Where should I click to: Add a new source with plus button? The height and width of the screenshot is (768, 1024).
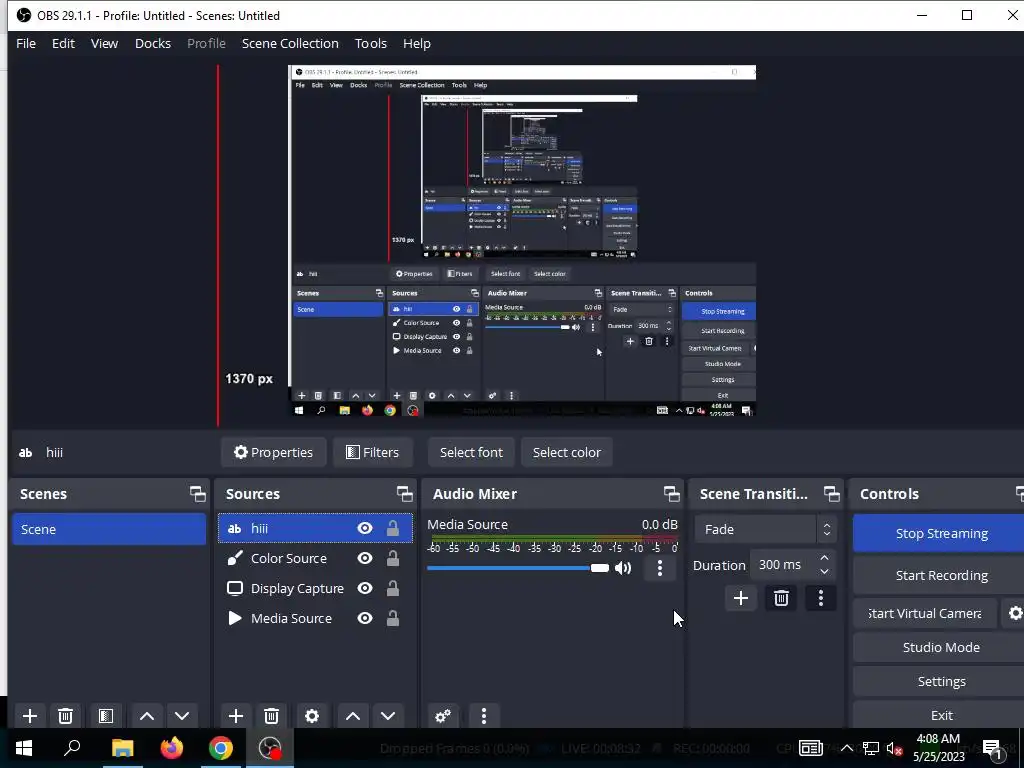coord(236,716)
